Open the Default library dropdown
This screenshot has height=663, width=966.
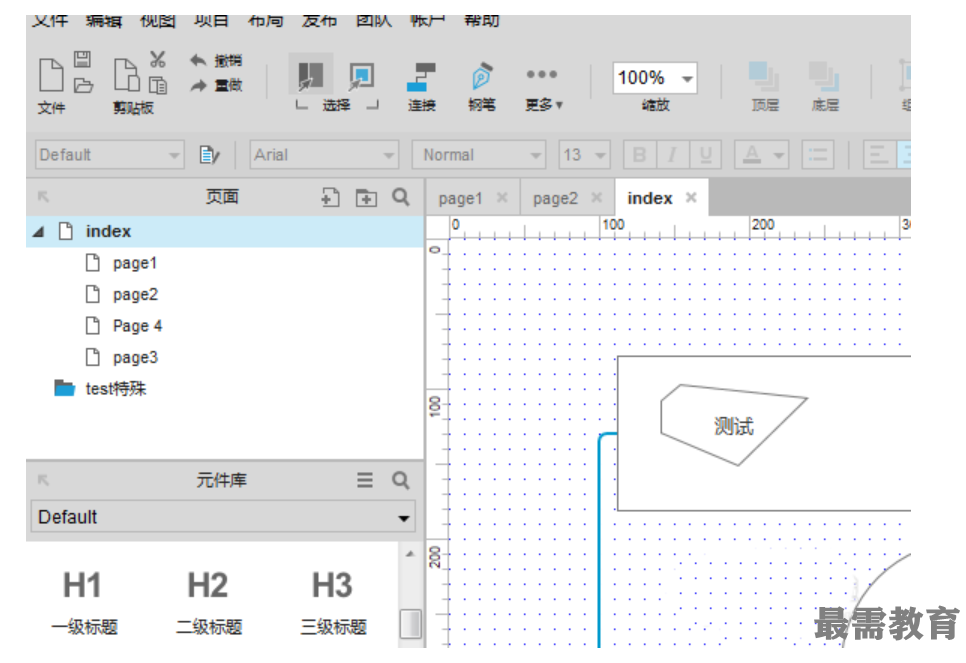pos(223,516)
